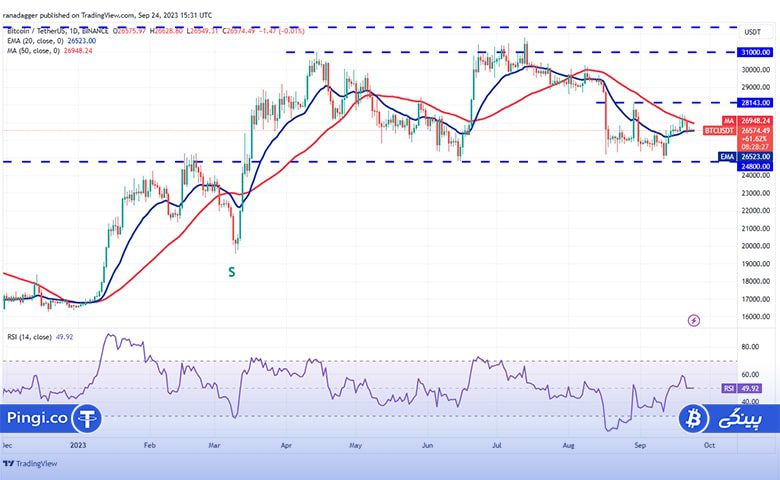Click the green S marker under March low
Image resolution: width=780 pixels, height=480 pixels.
coord(231,272)
